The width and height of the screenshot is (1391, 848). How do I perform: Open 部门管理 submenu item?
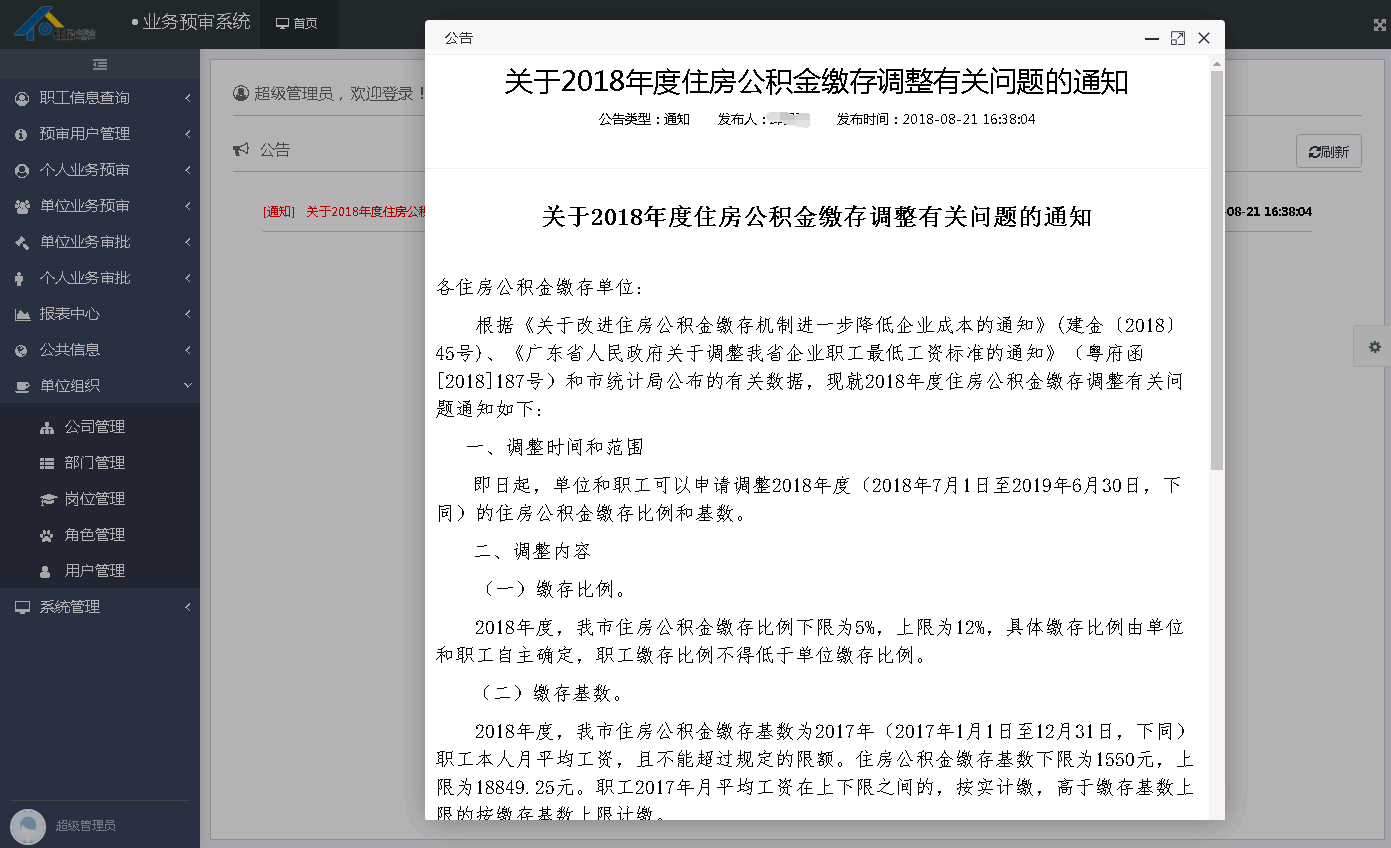[95, 463]
